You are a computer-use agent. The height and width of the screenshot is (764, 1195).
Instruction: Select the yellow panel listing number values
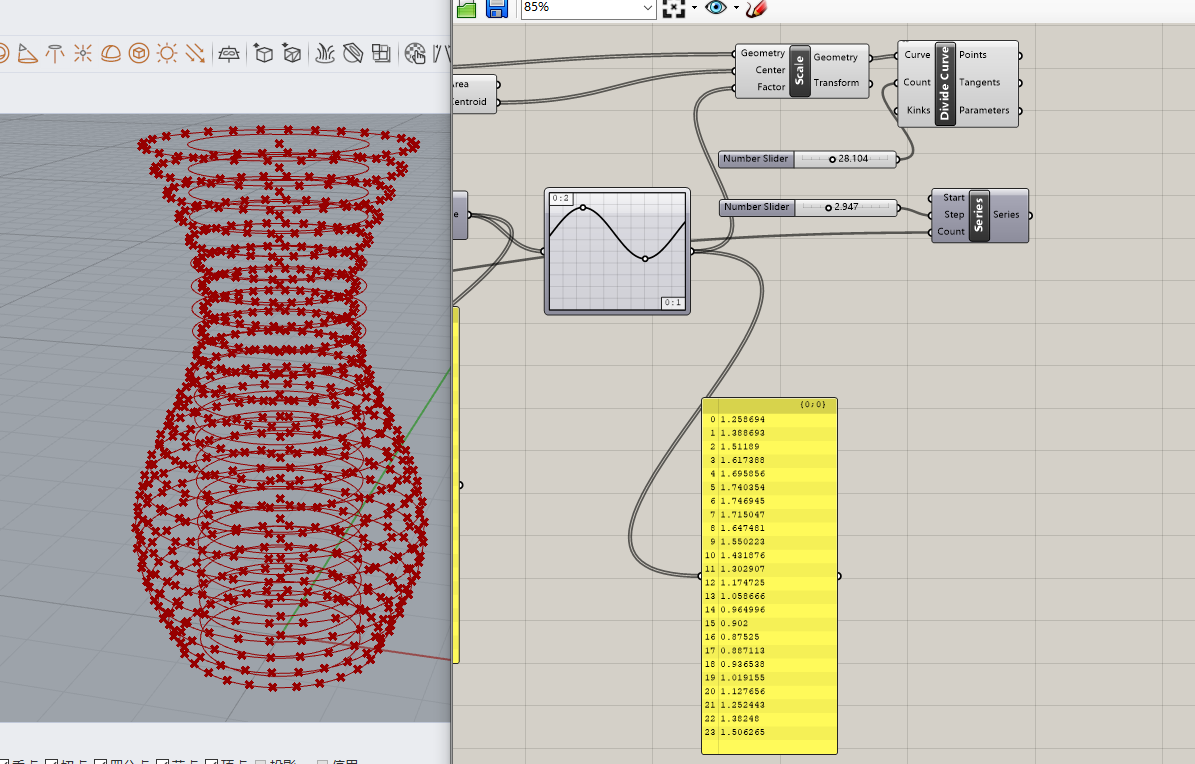769,576
